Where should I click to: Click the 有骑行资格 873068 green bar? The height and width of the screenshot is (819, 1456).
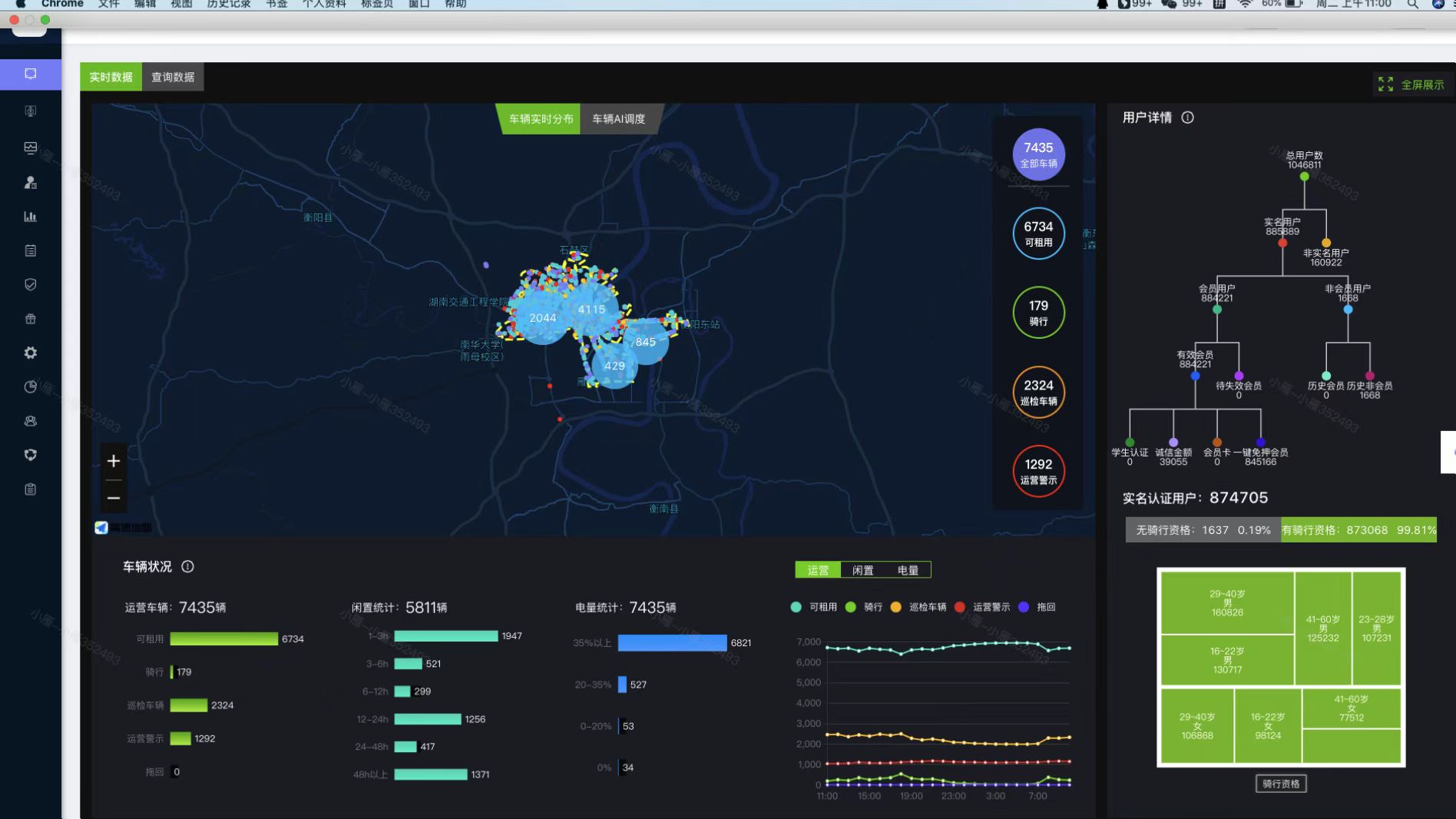(x=1358, y=530)
